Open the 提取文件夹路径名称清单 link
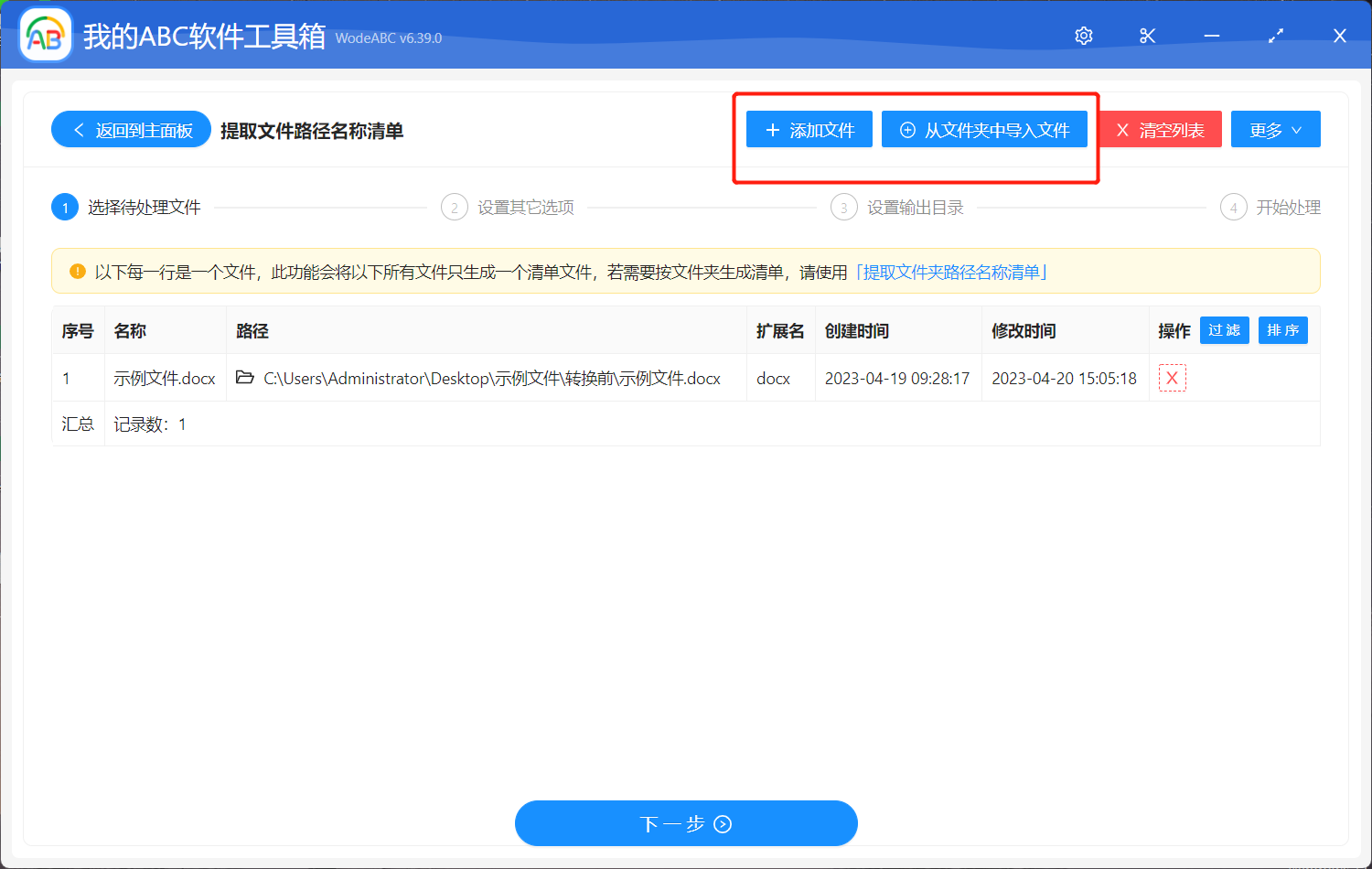 click(x=953, y=271)
